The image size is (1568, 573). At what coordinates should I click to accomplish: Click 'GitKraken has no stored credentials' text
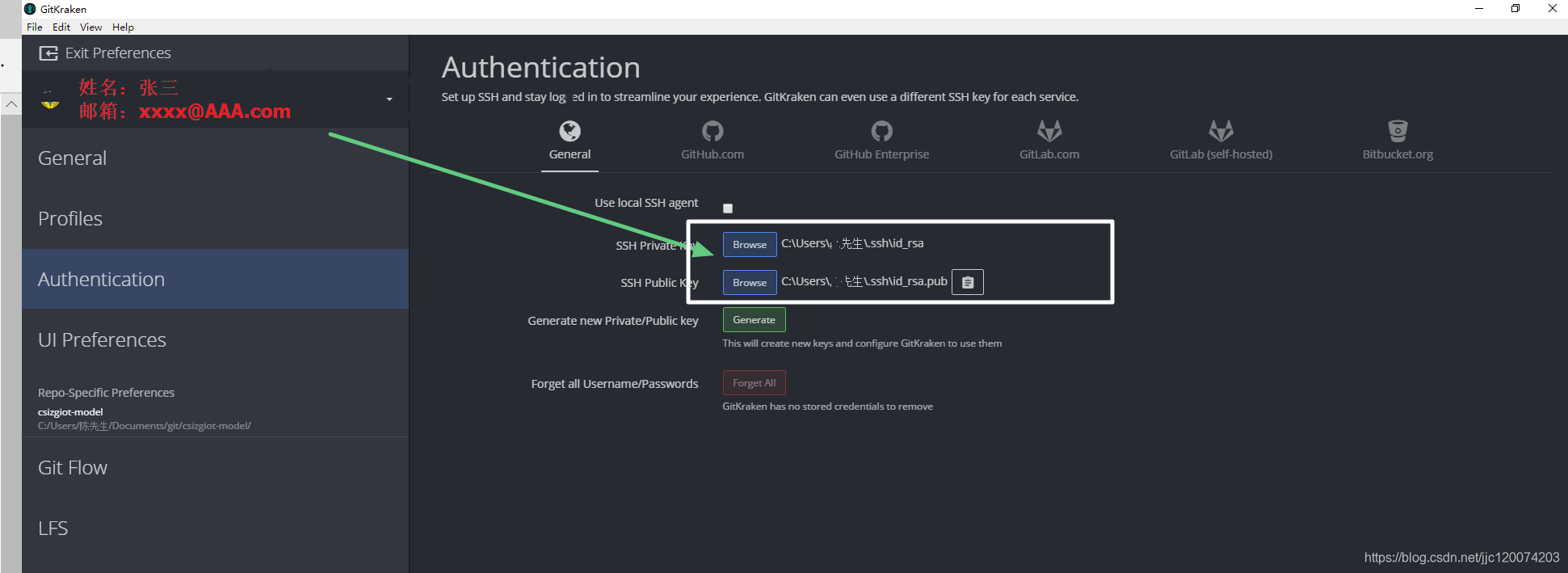pyautogui.click(x=827, y=407)
